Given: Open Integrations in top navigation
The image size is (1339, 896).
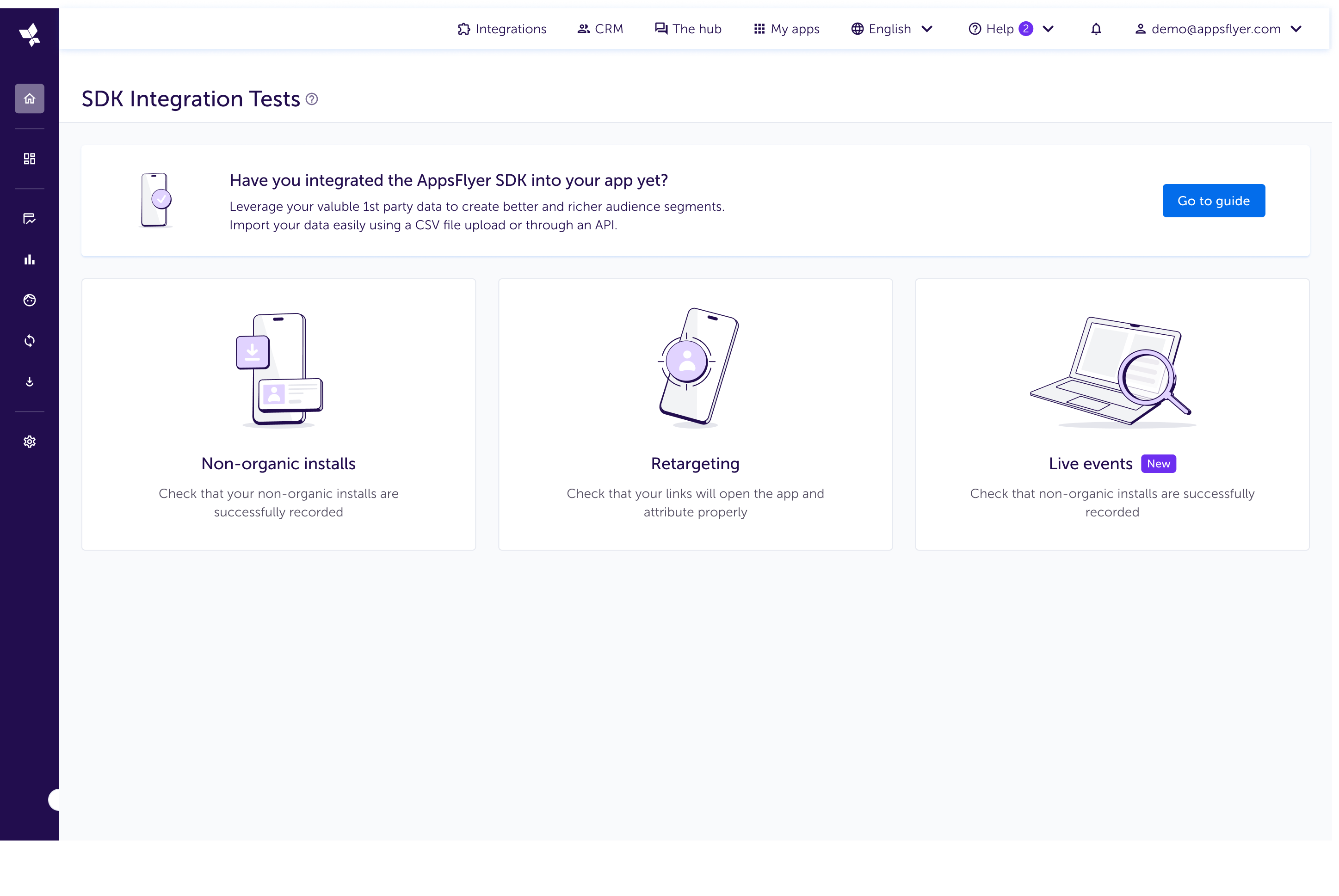Looking at the screenshot, I should [x=502, y=29].
